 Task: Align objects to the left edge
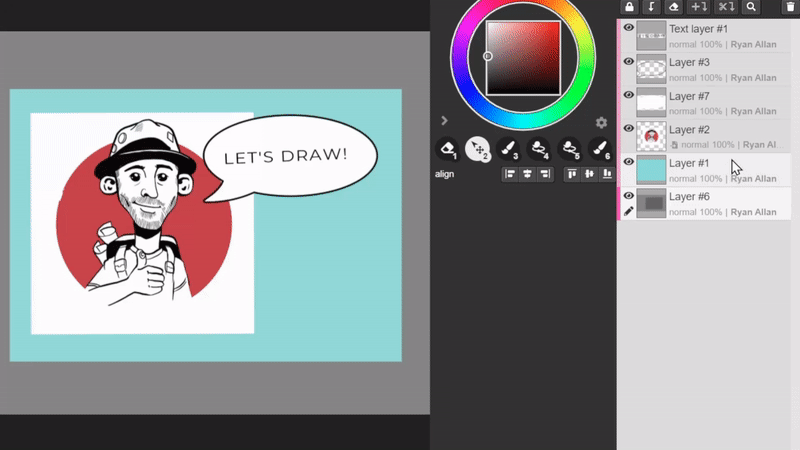[509, 174]
